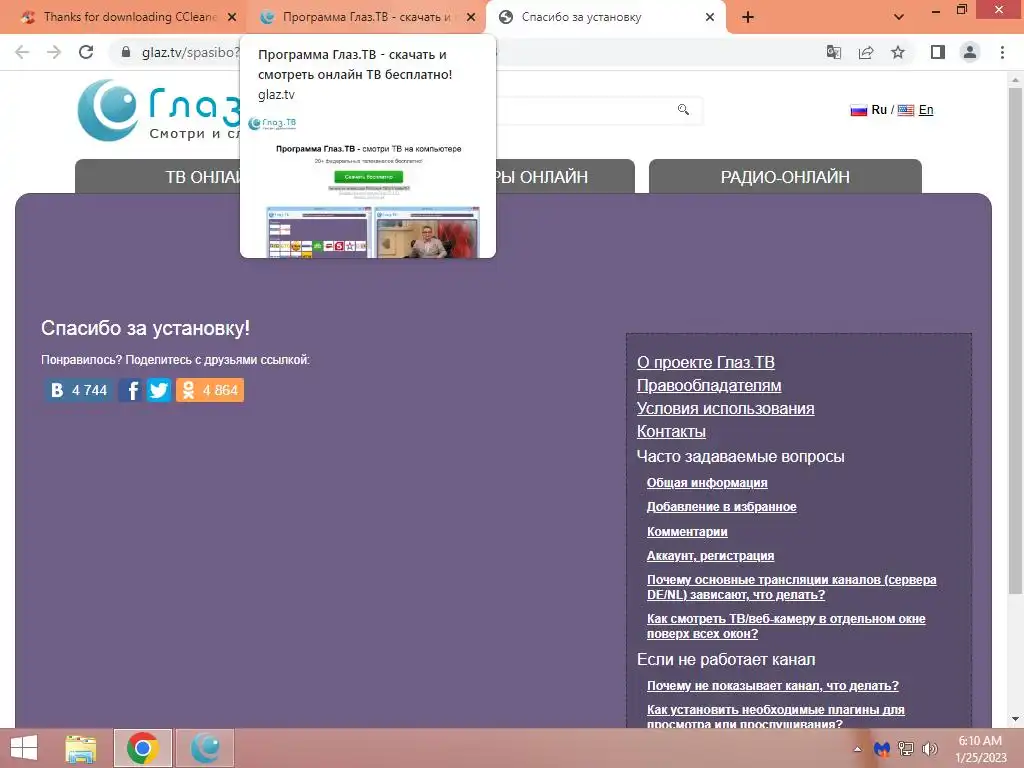Open Аккаунт, регистрация link
The height and width of the screenshot is (768, 1024).
coord(710,556)
